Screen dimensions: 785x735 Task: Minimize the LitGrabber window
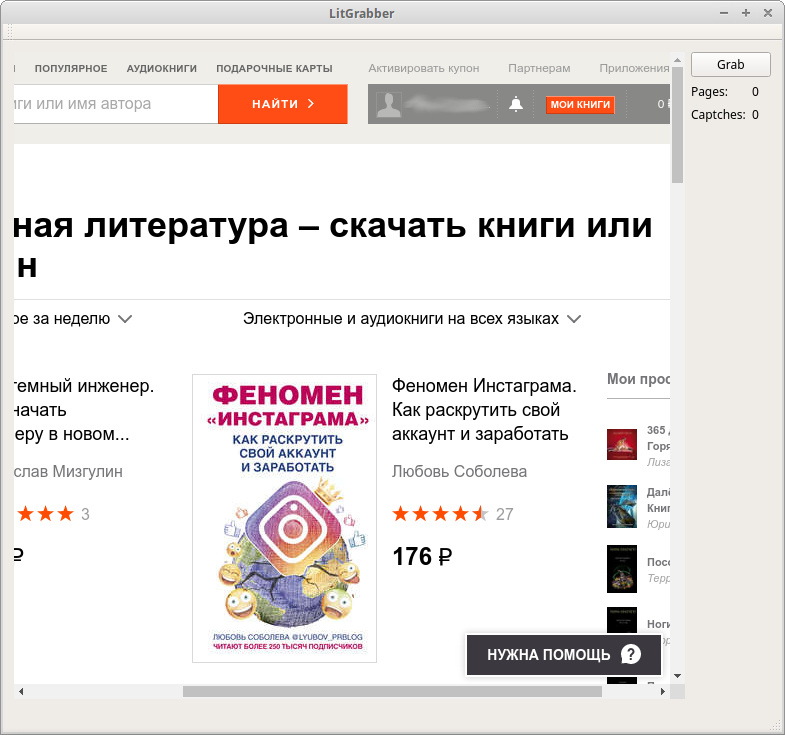coord(724,13)
